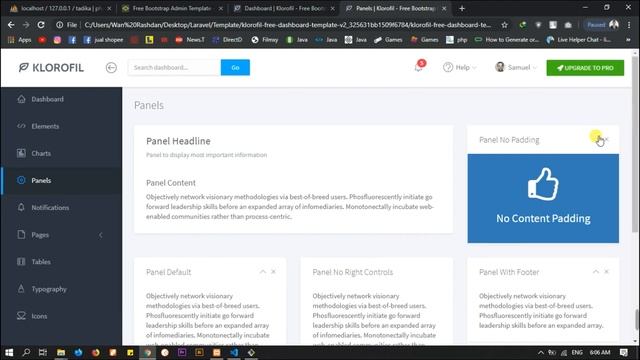Click the Go search button
Screen dimensions: 640x360
(235, 67)
